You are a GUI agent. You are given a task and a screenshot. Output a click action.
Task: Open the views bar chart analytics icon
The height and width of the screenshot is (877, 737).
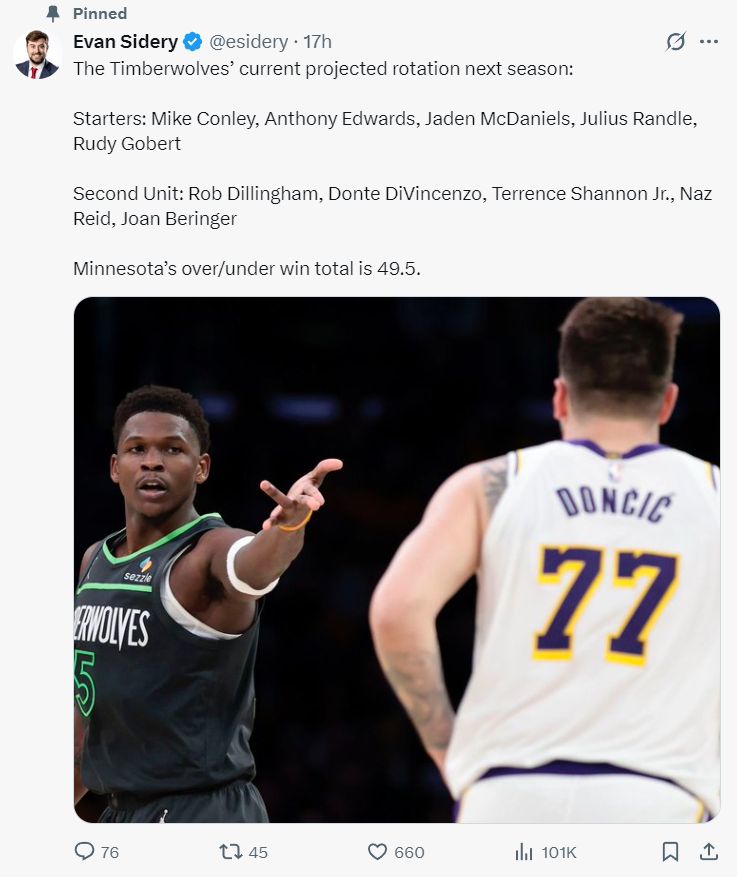click(524, 851)
